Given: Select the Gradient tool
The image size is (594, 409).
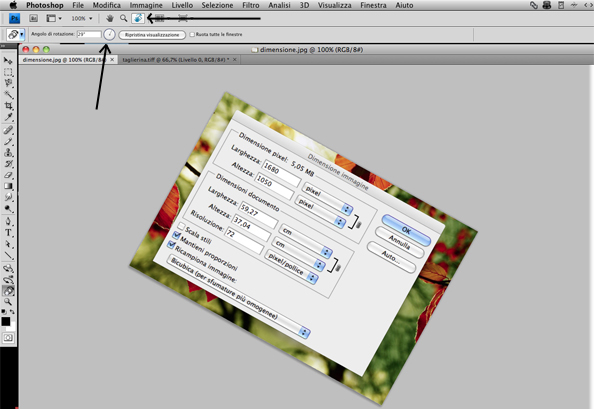Looking at the screenshot, I should pos(8,186).
